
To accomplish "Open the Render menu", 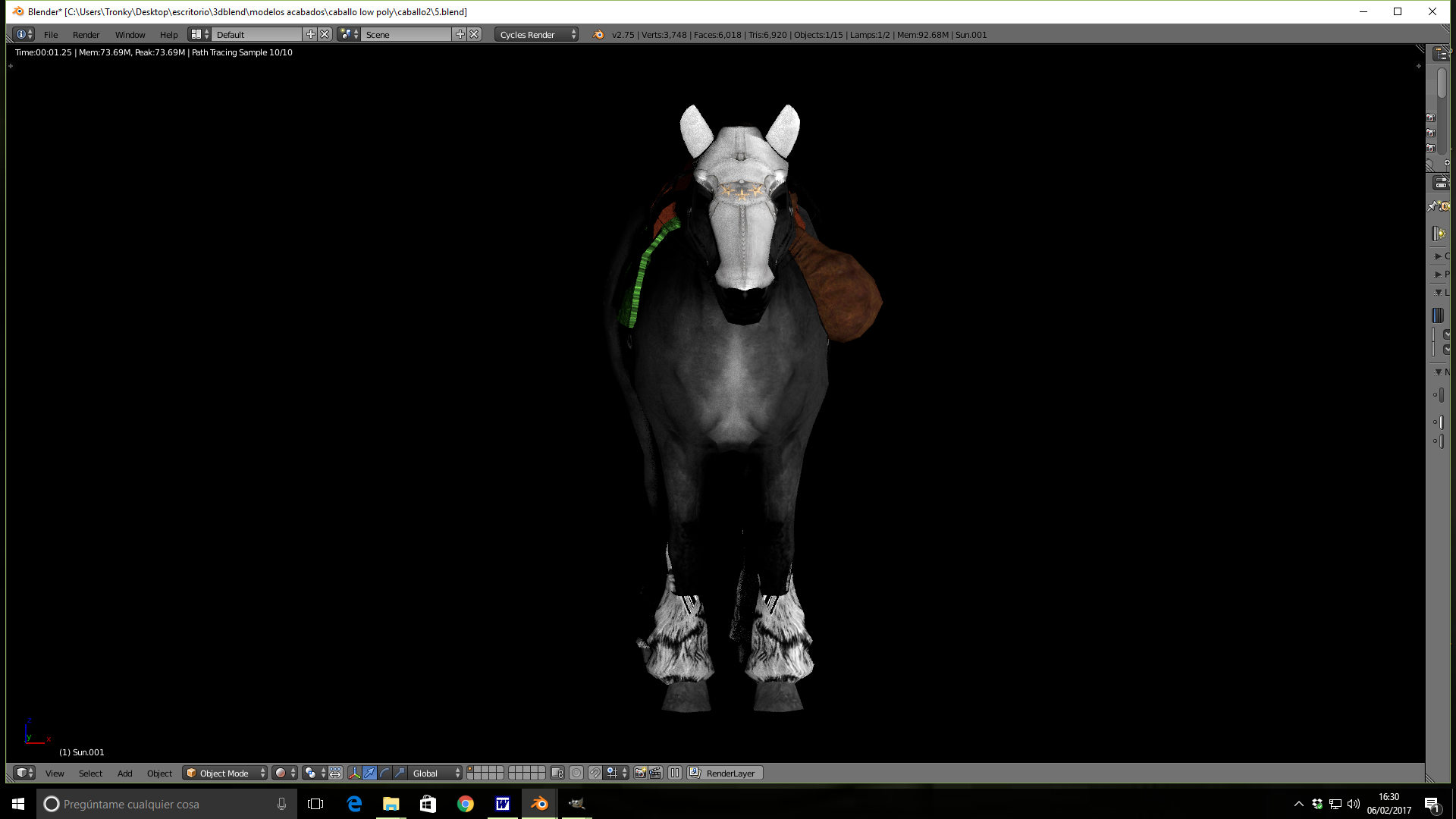I will [x=86, y=35].
